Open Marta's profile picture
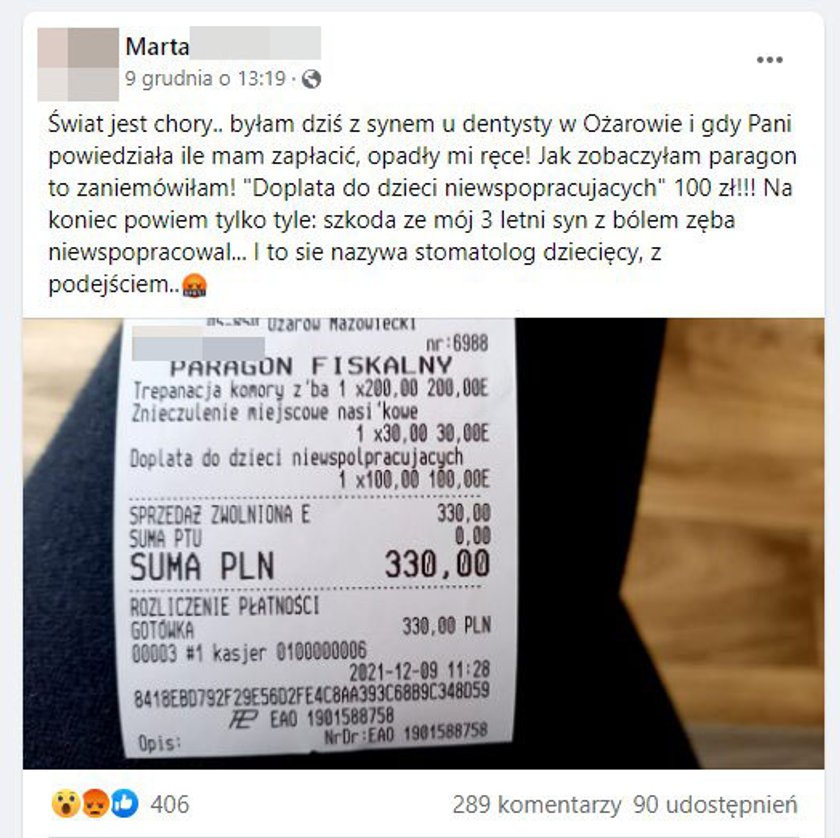Image resolution: width=840 pixels, height=838 pixels. coord(78,64)
